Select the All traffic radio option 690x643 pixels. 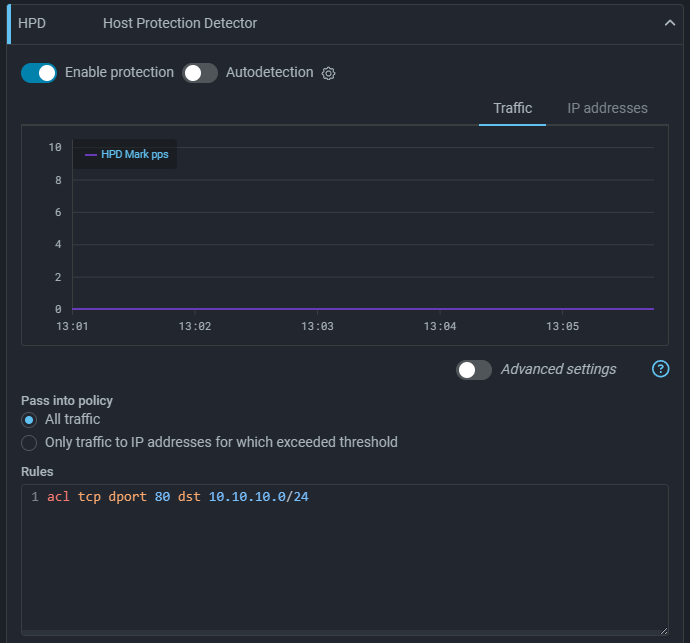[29, 420]
